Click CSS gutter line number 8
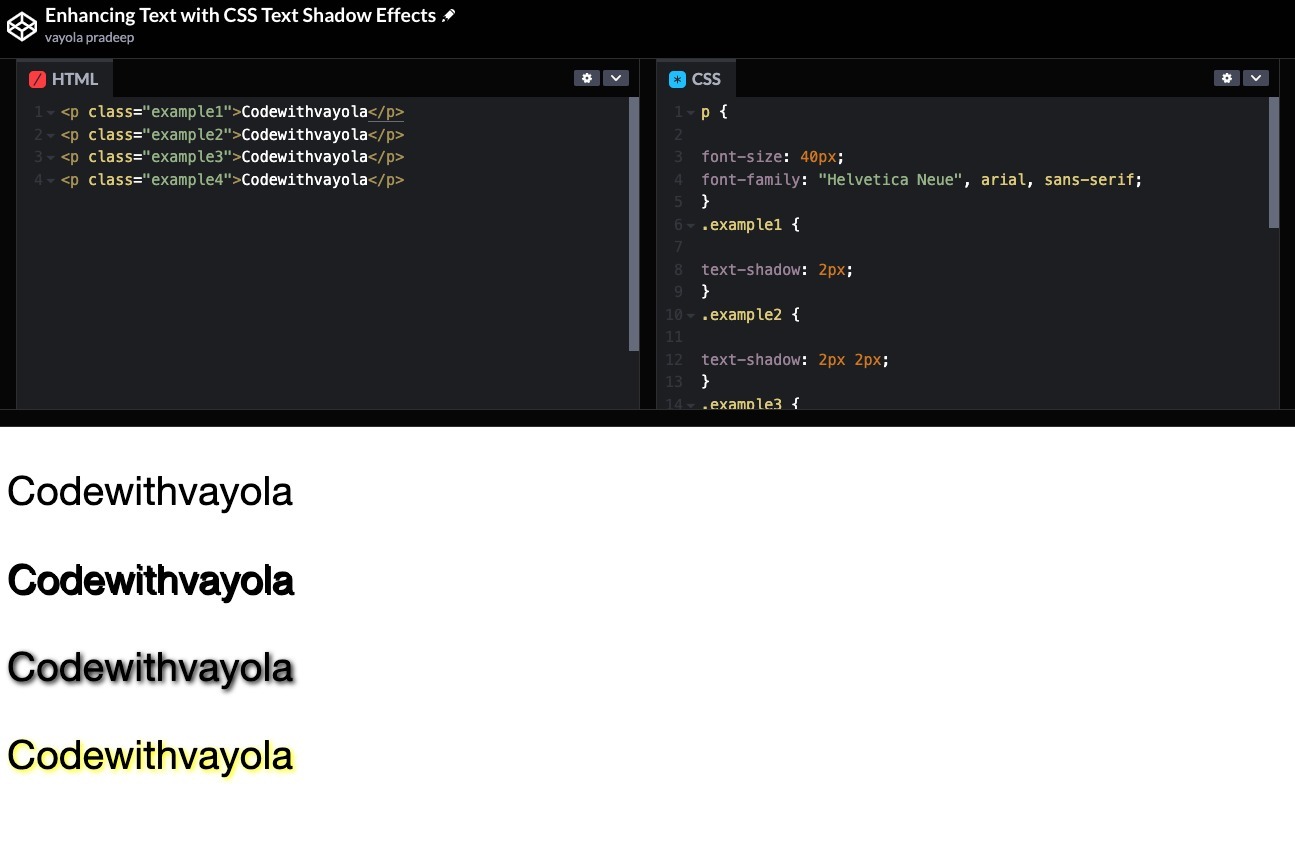1295x842 pixels. tap(678, 270)
